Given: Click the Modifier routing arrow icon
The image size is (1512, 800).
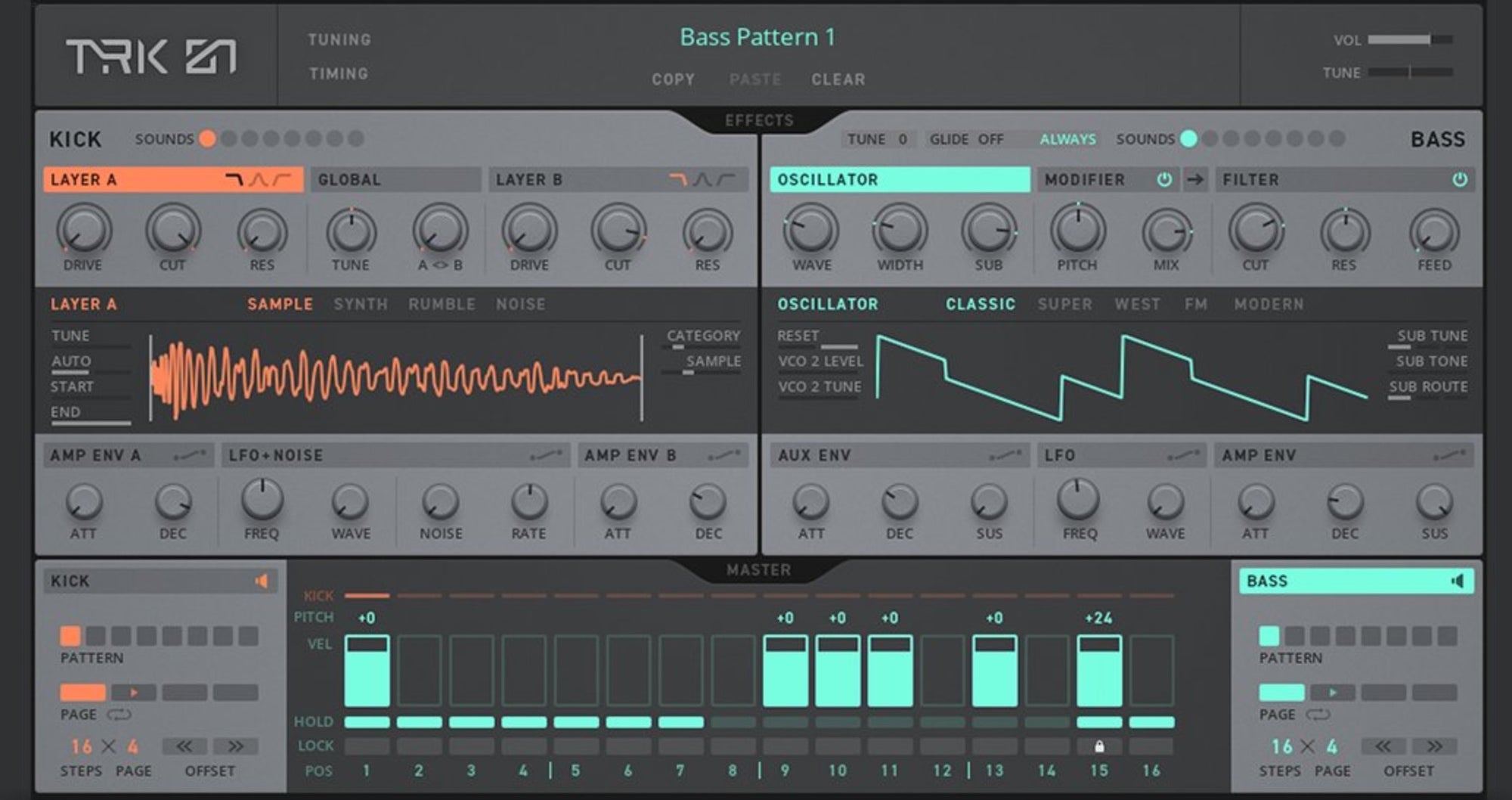Looking at the screenshot, I should [1195, 180].
